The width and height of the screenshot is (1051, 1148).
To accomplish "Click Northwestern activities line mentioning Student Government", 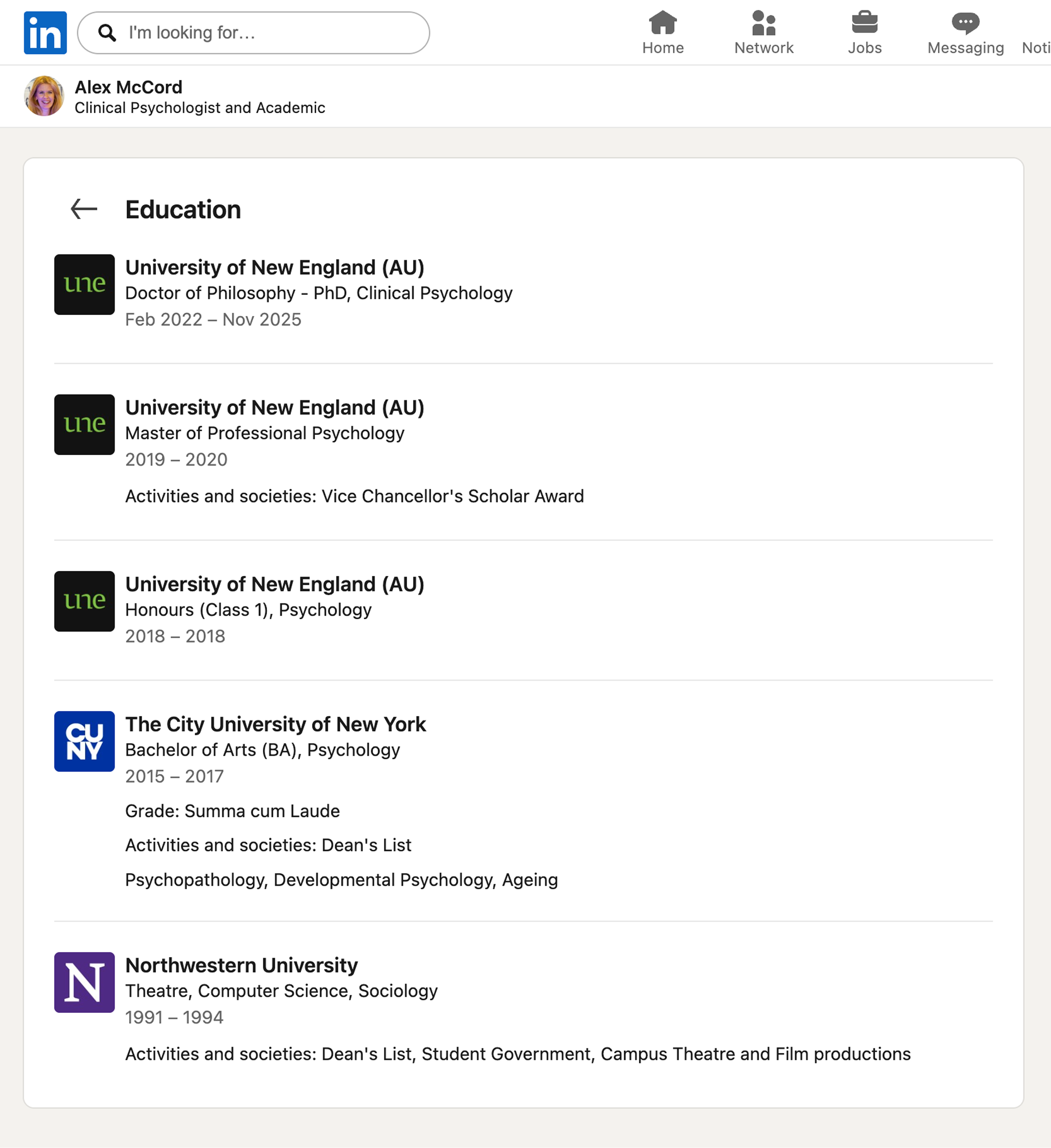I will (x=518, y=1054).
